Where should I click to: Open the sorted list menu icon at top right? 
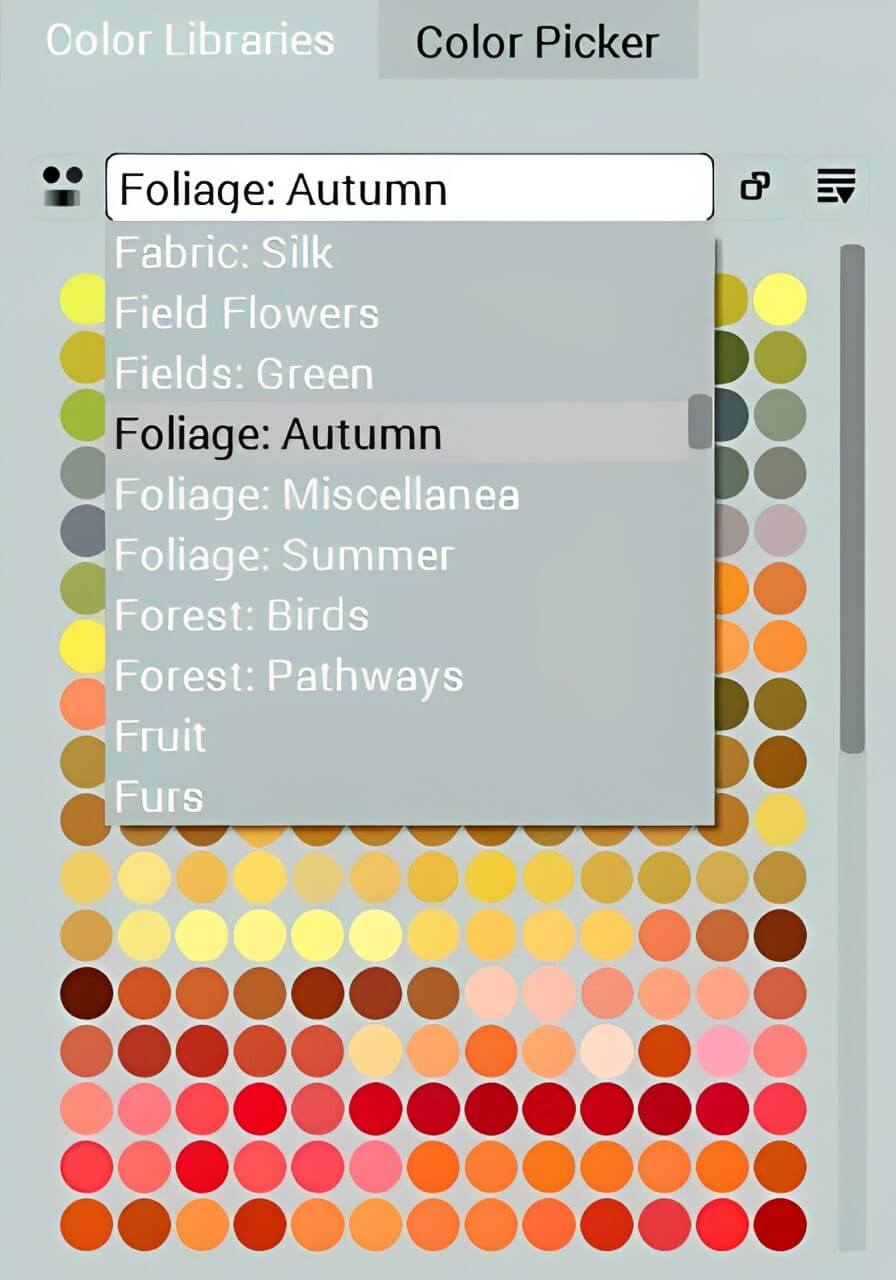(x=836, y=186)
